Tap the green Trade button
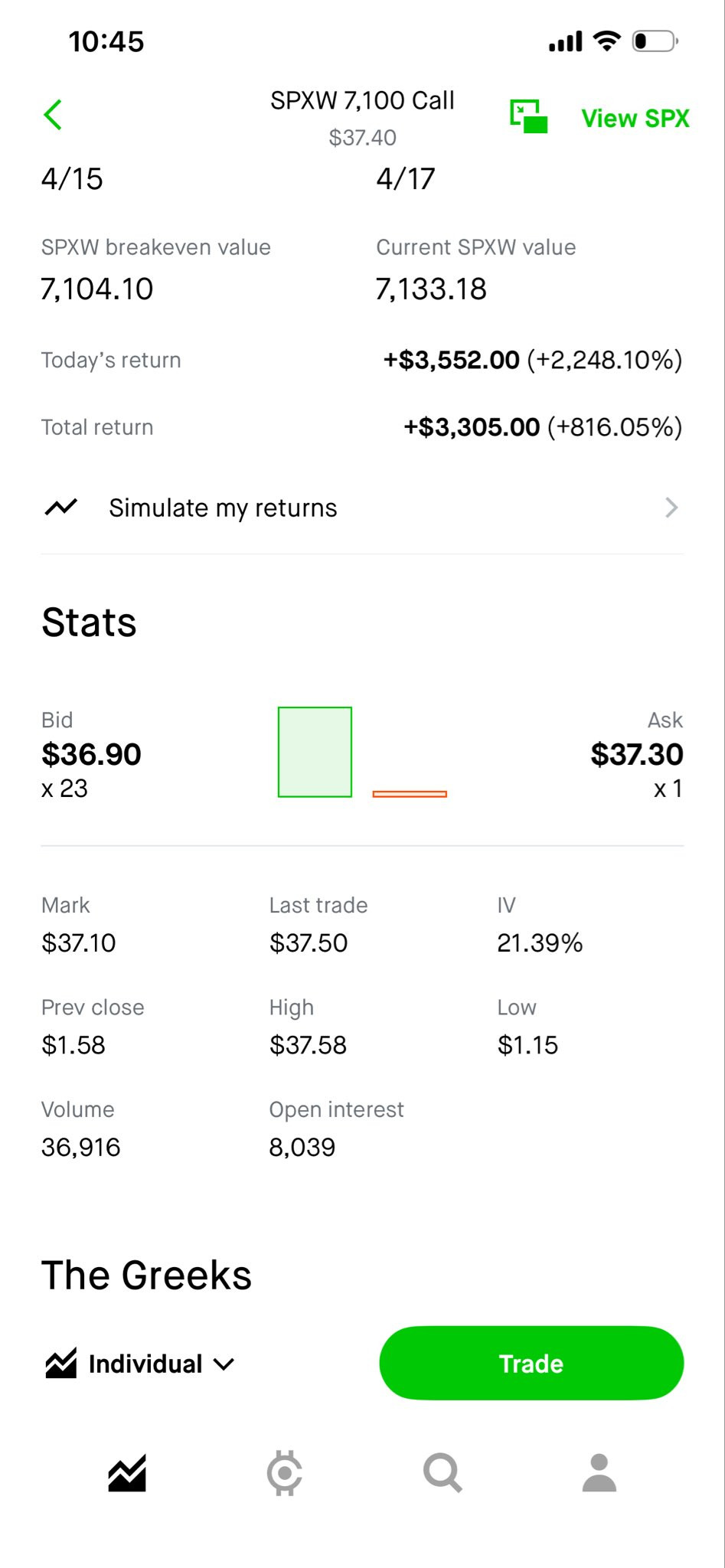 pyautogui.click(x=531, y=1364)
